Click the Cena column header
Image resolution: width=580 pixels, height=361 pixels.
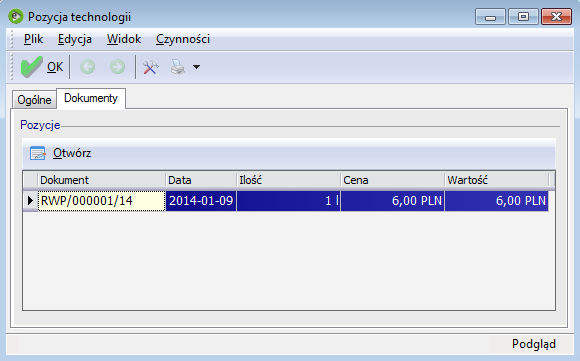[x=392, y=180]
